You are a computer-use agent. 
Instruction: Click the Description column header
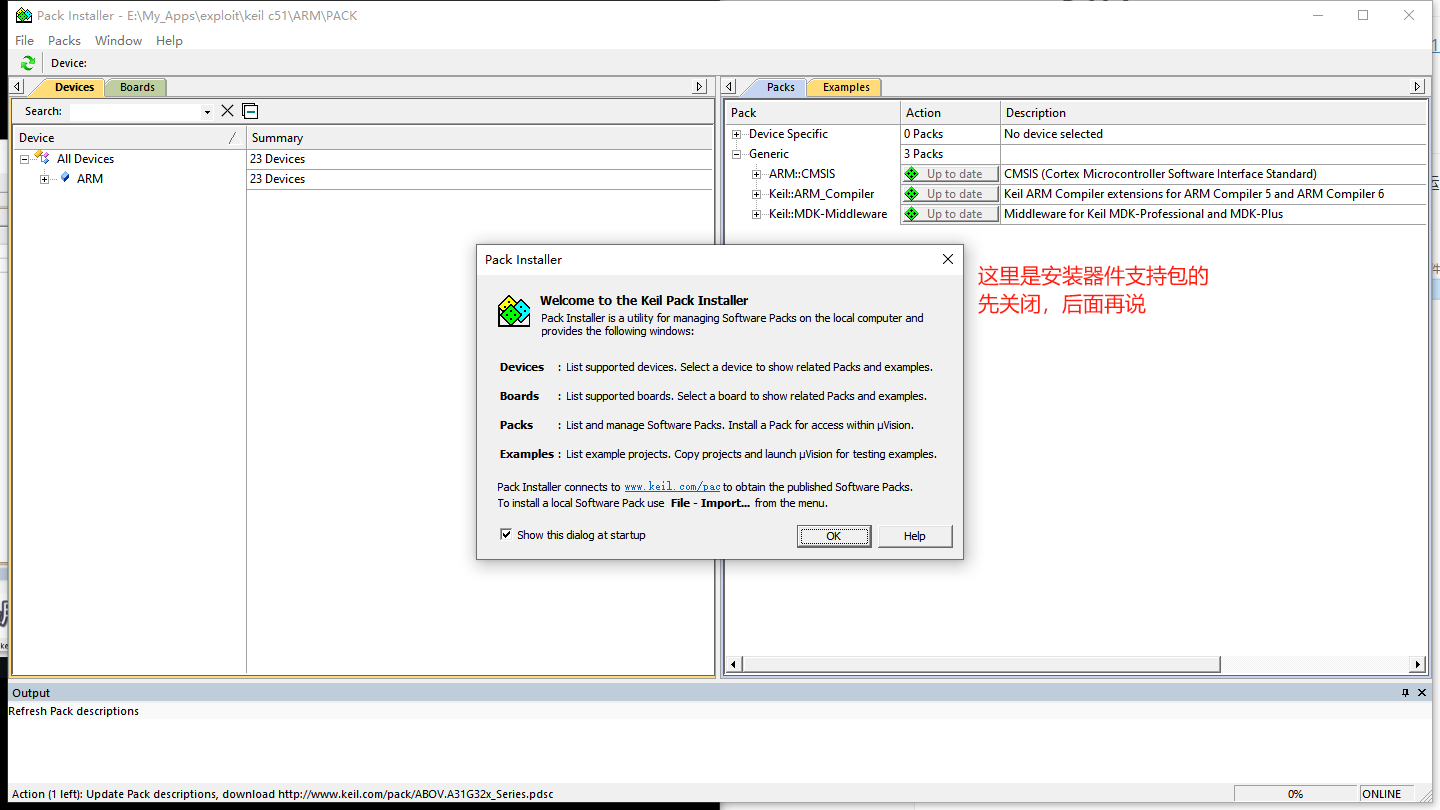1213,112
